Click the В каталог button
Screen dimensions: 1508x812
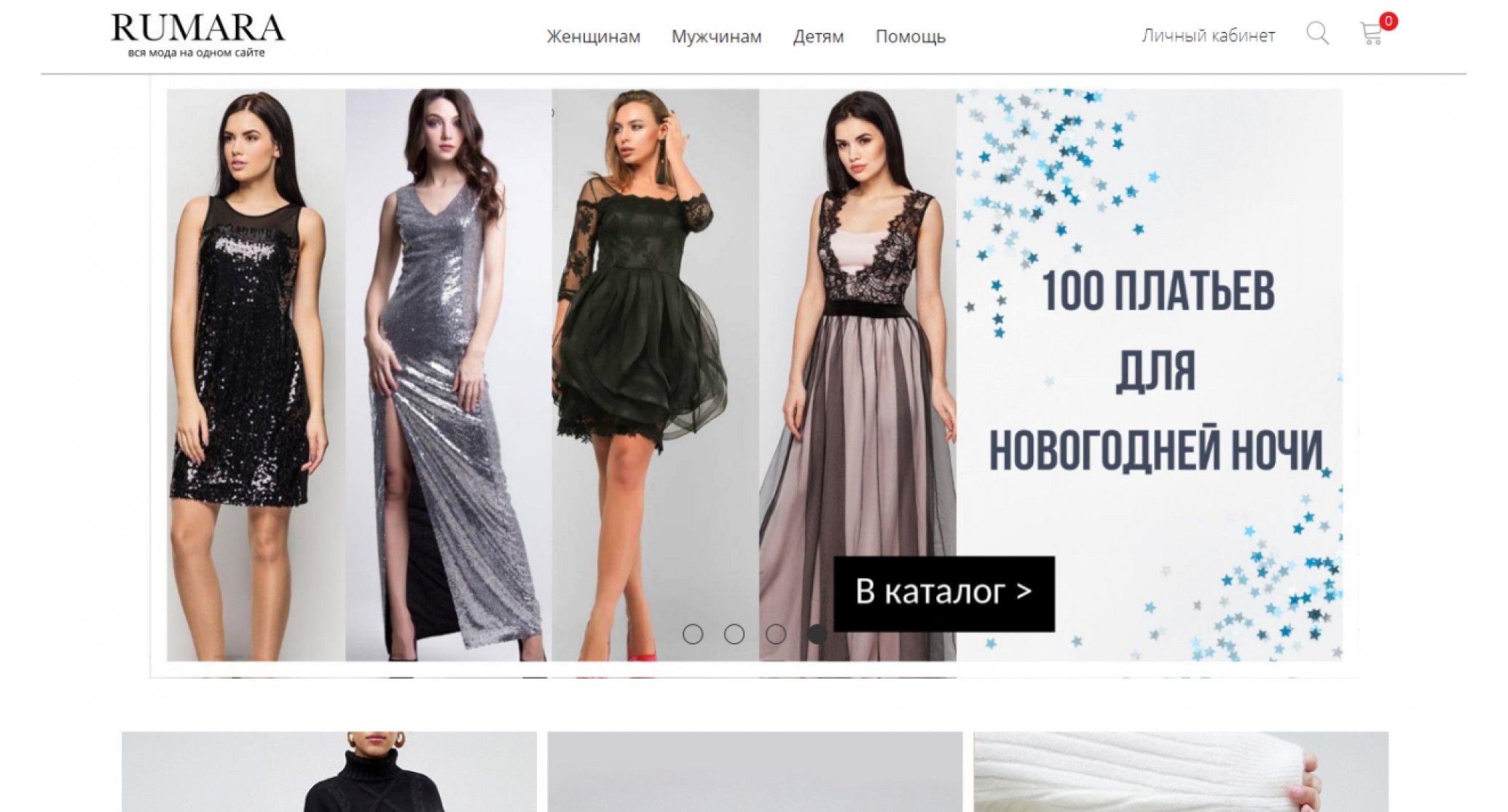pyautogui.click(x=944, y=594)
